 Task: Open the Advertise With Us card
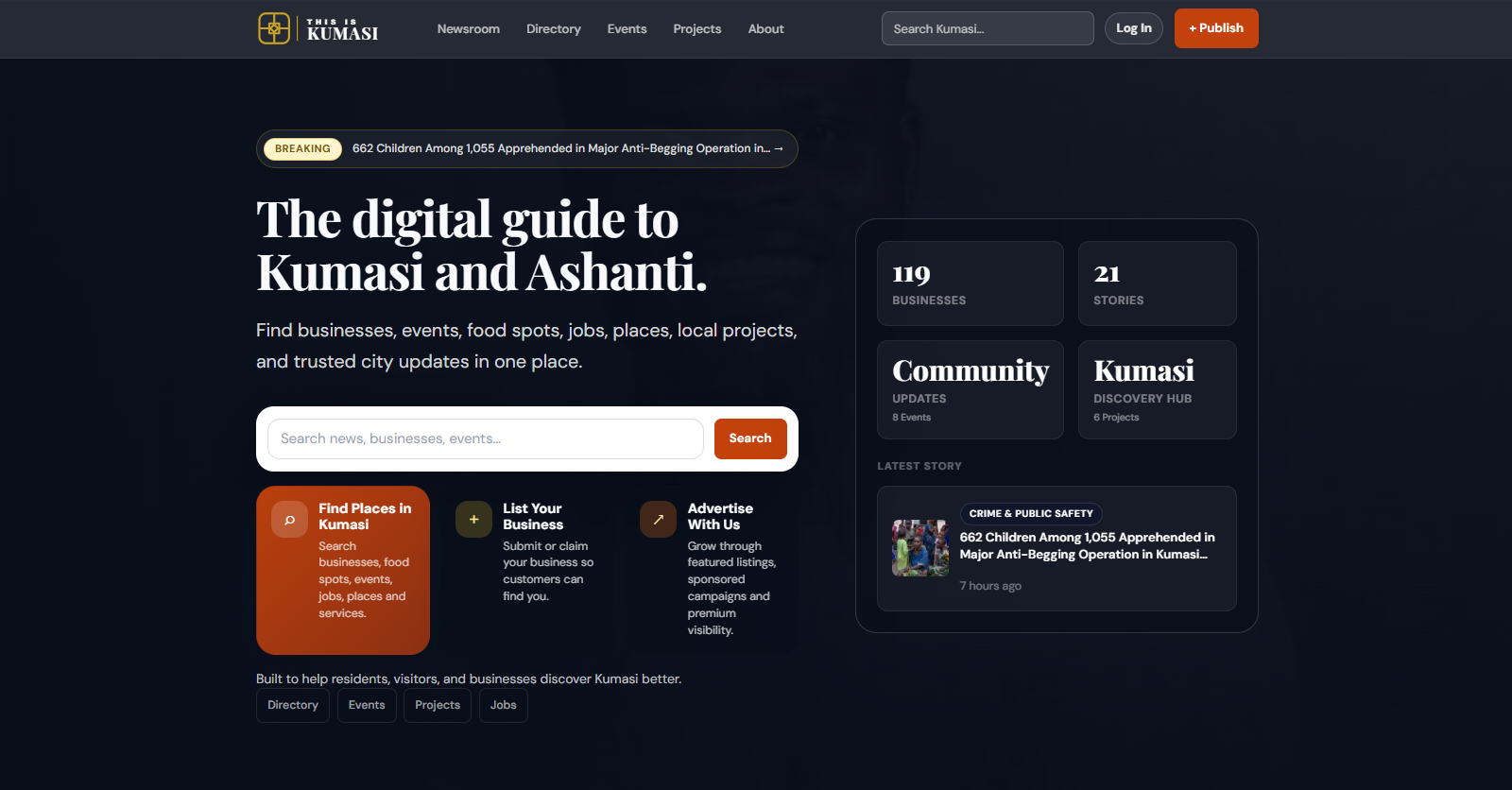(x=712, y=570)
